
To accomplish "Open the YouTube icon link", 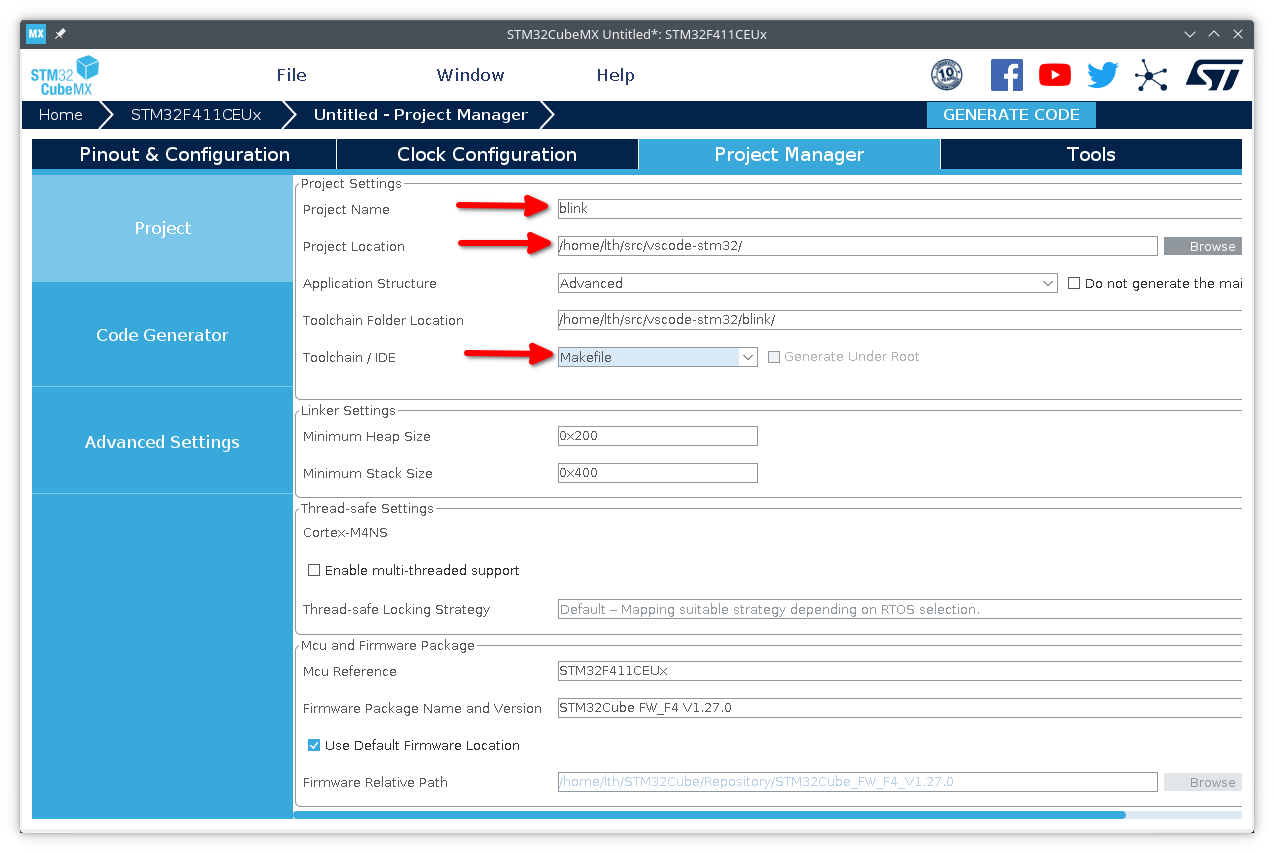I will [1054, 75].
